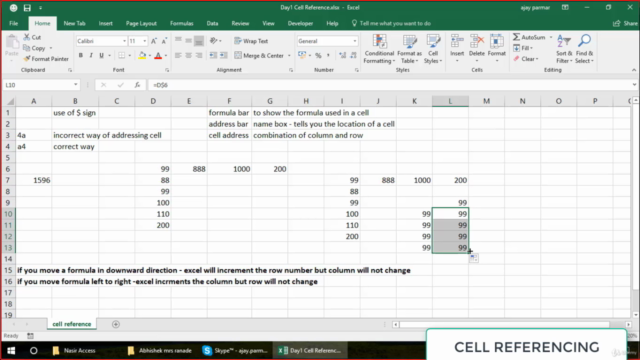This screenshot has height=360, width=640.
Task: Click the Increase Indent icon
Action: [x=223, y=56]
